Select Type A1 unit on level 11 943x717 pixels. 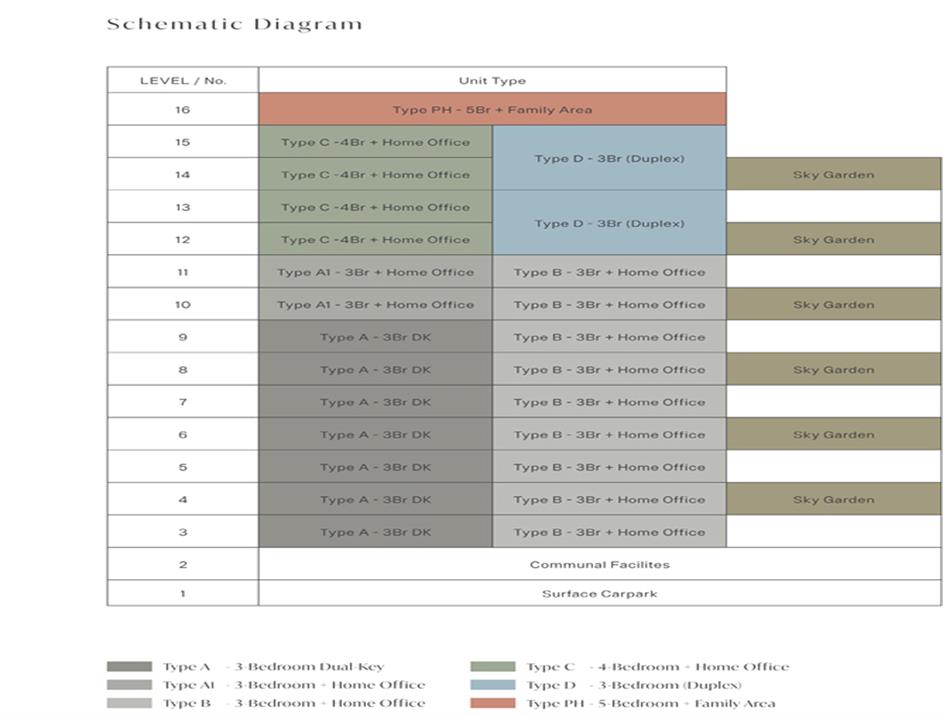(x=375, y=272)
